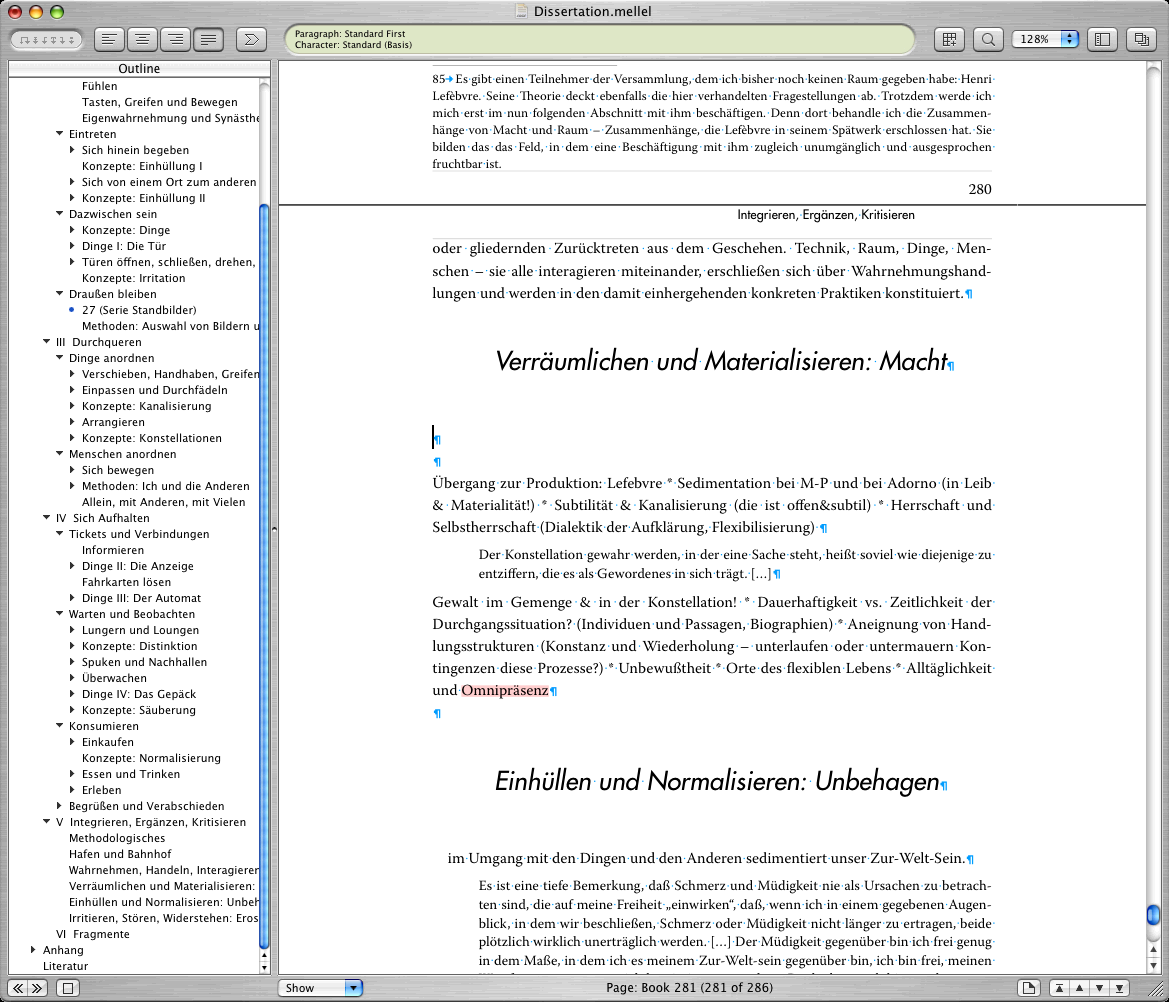Center-align text with toolbar button
This screenshot has width=1169, height=1002.
tap(142, 39)
